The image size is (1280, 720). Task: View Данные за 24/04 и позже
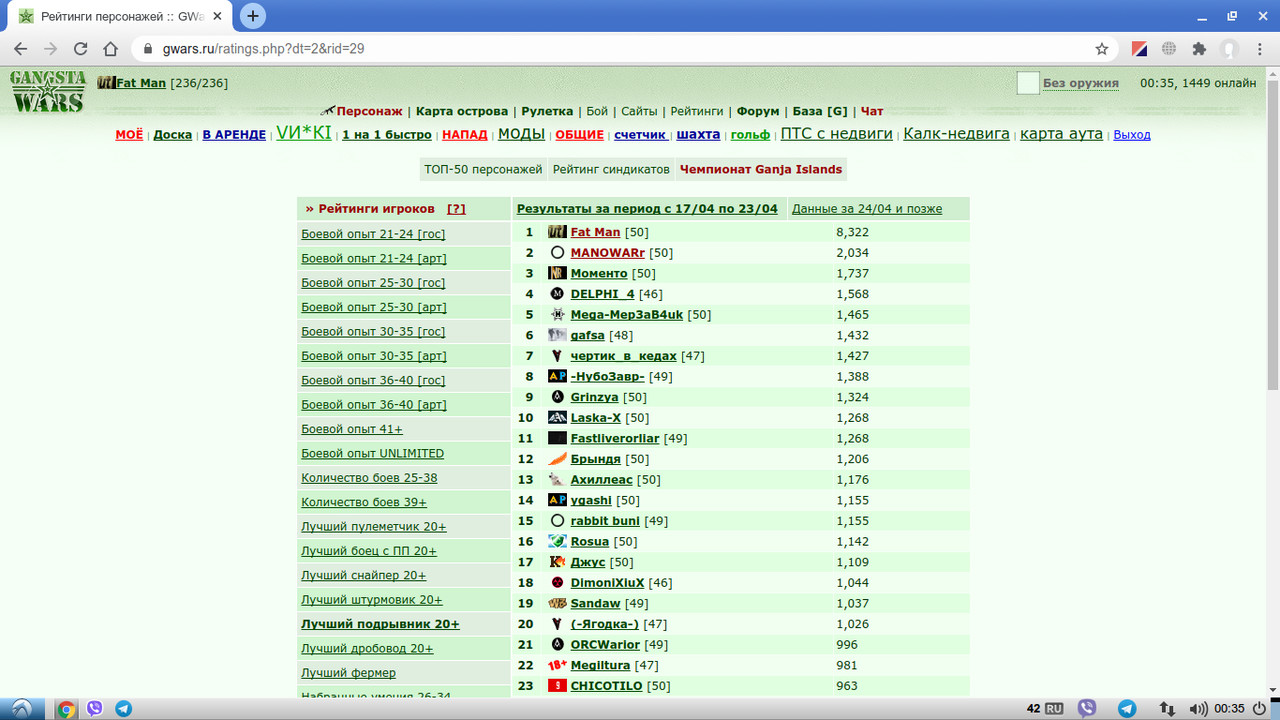pos(867,209)
